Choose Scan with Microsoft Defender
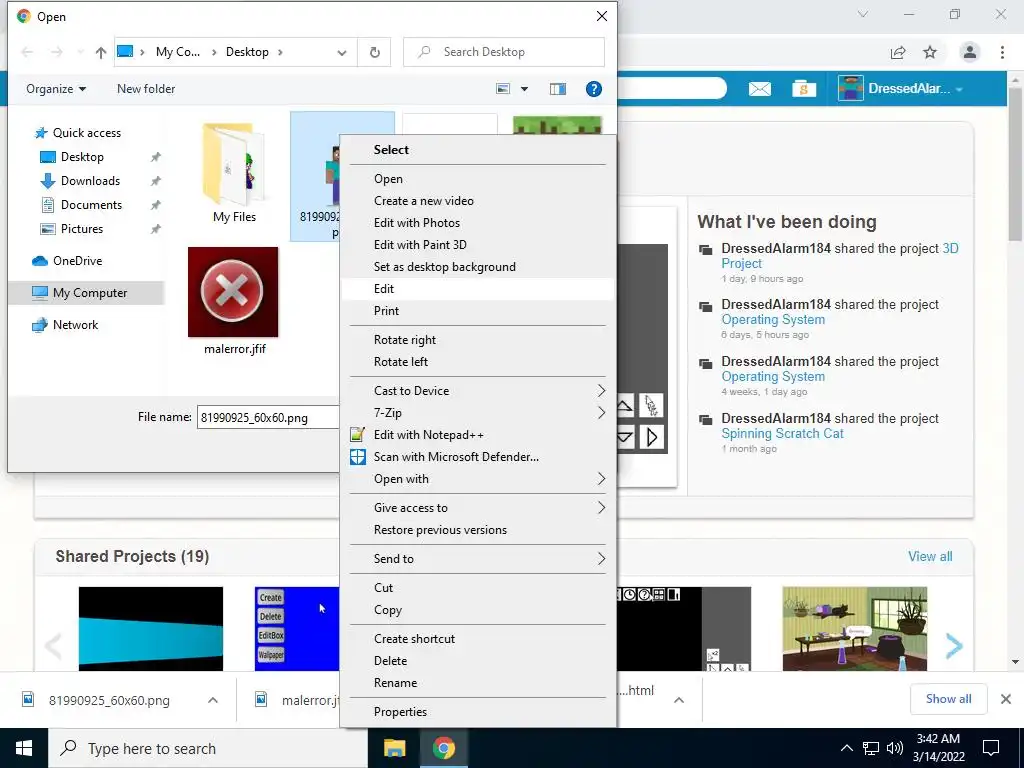The image size is (1024, 768). coord(477,457)
